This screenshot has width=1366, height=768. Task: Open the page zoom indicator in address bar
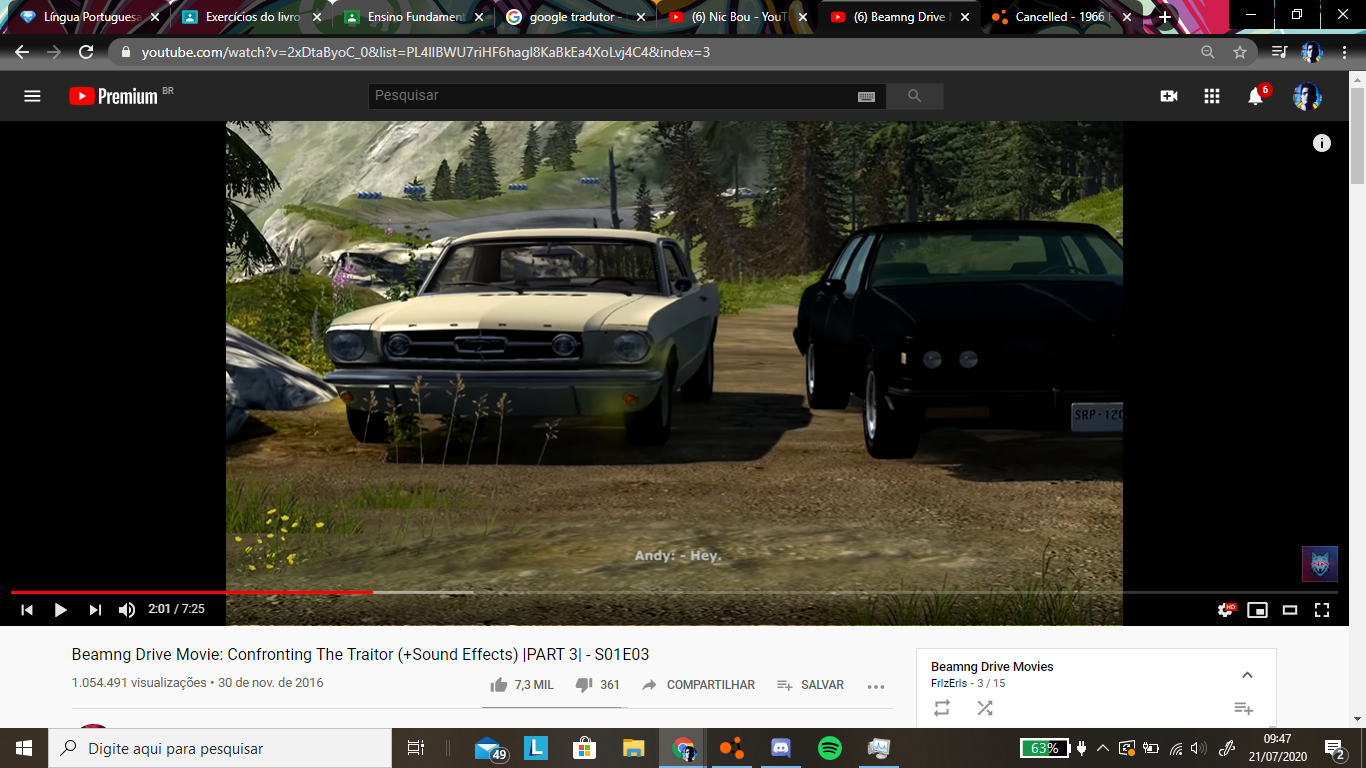coord(1208,52)
